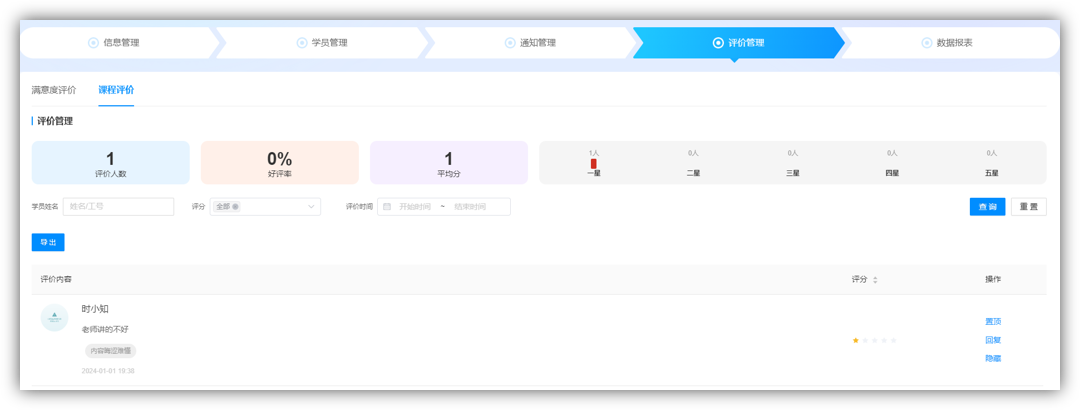
Task: Click the 四星 label in rating chart
Action: click(x=892, y=173)
